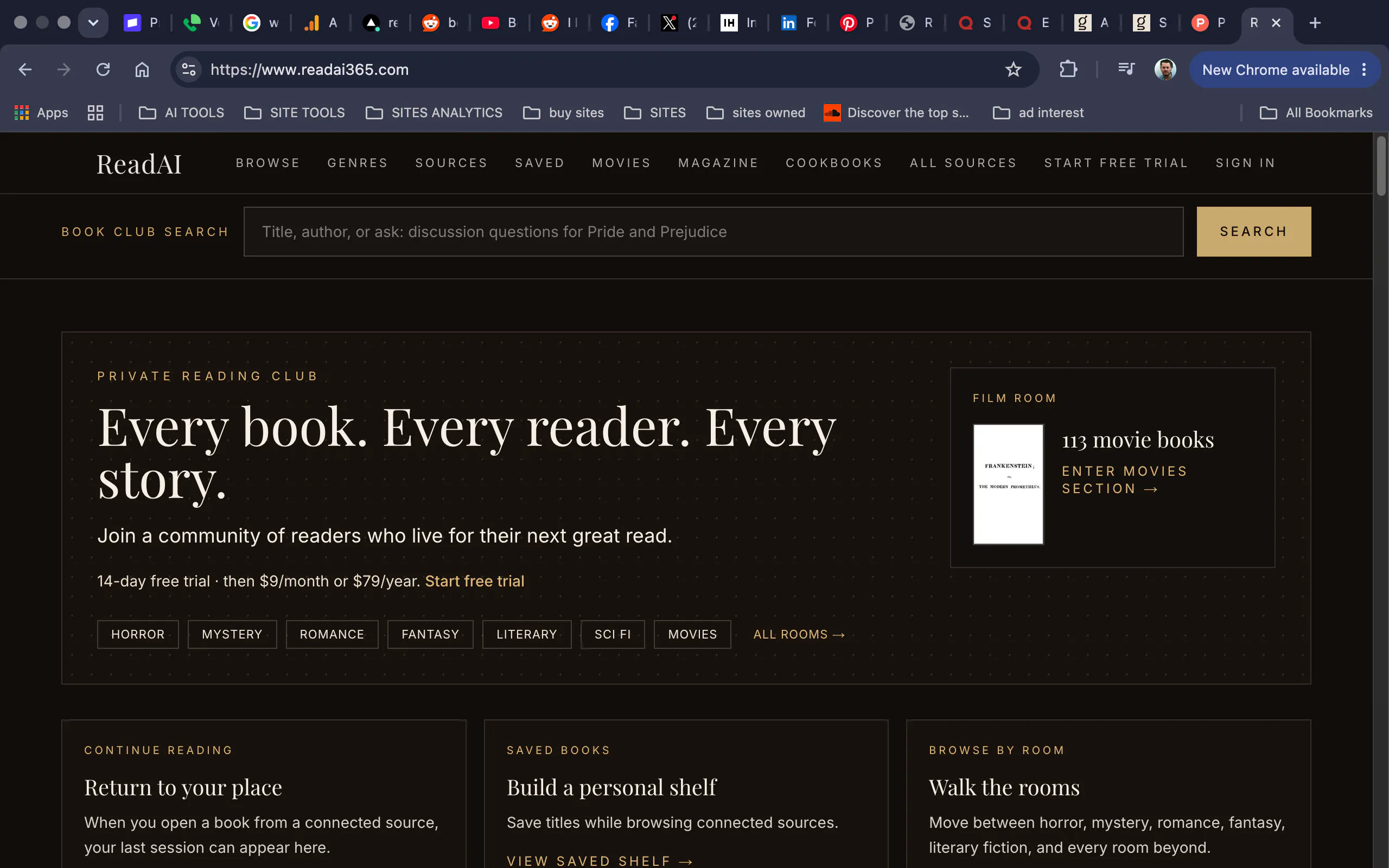Go to the browser home page
The image size is (1389, 868).
142,69
